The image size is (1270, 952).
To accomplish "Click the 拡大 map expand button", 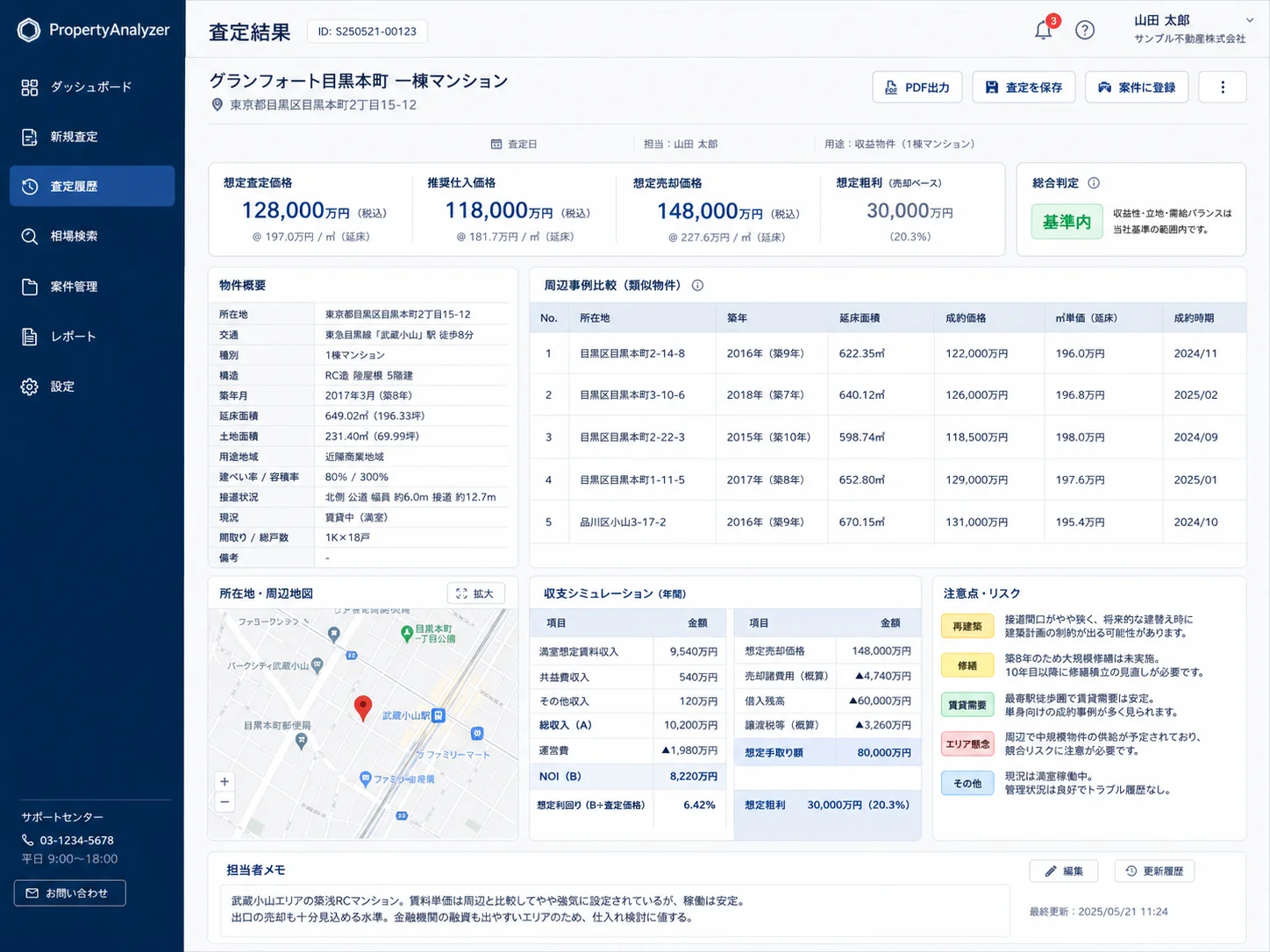I will [x=475, y=593].
